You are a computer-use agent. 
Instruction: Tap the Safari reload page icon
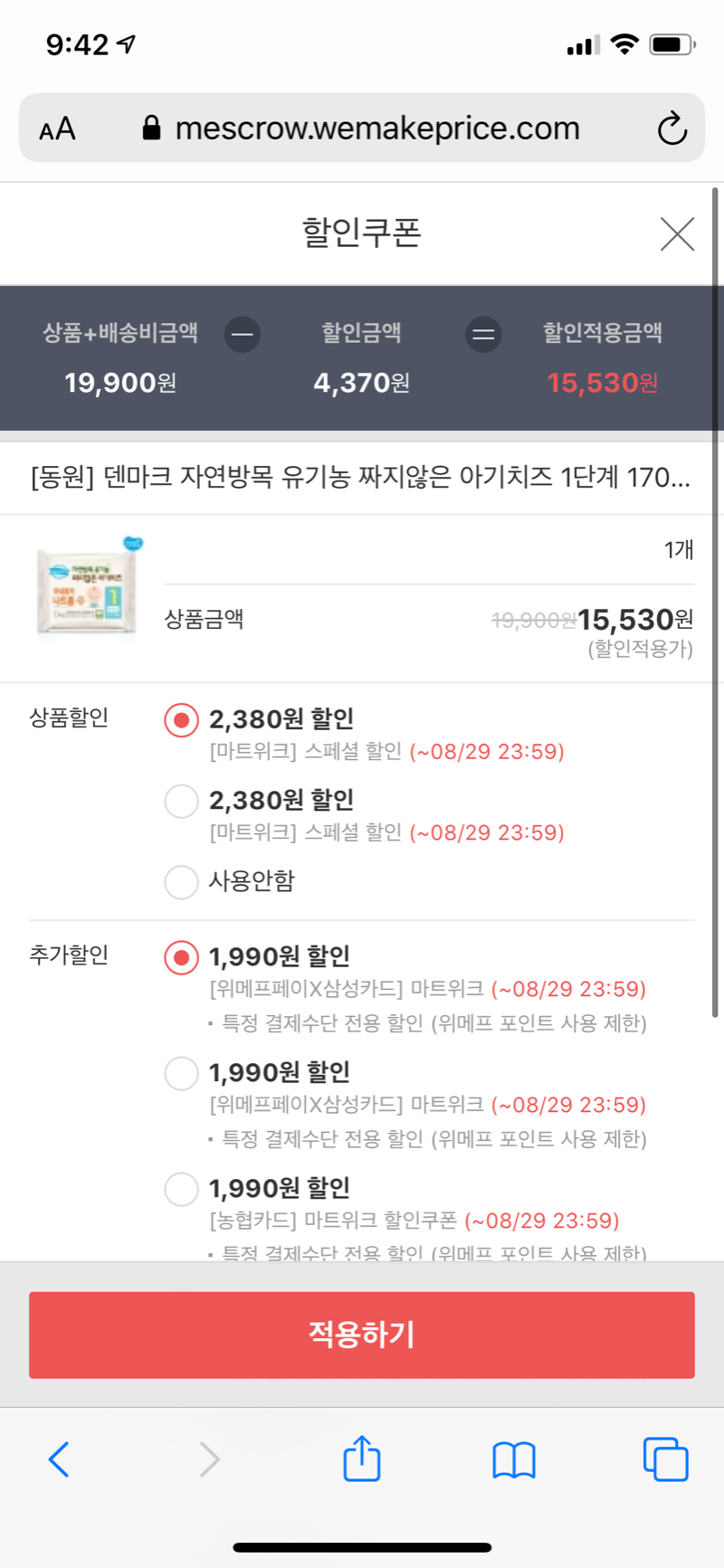pos(672,128)
